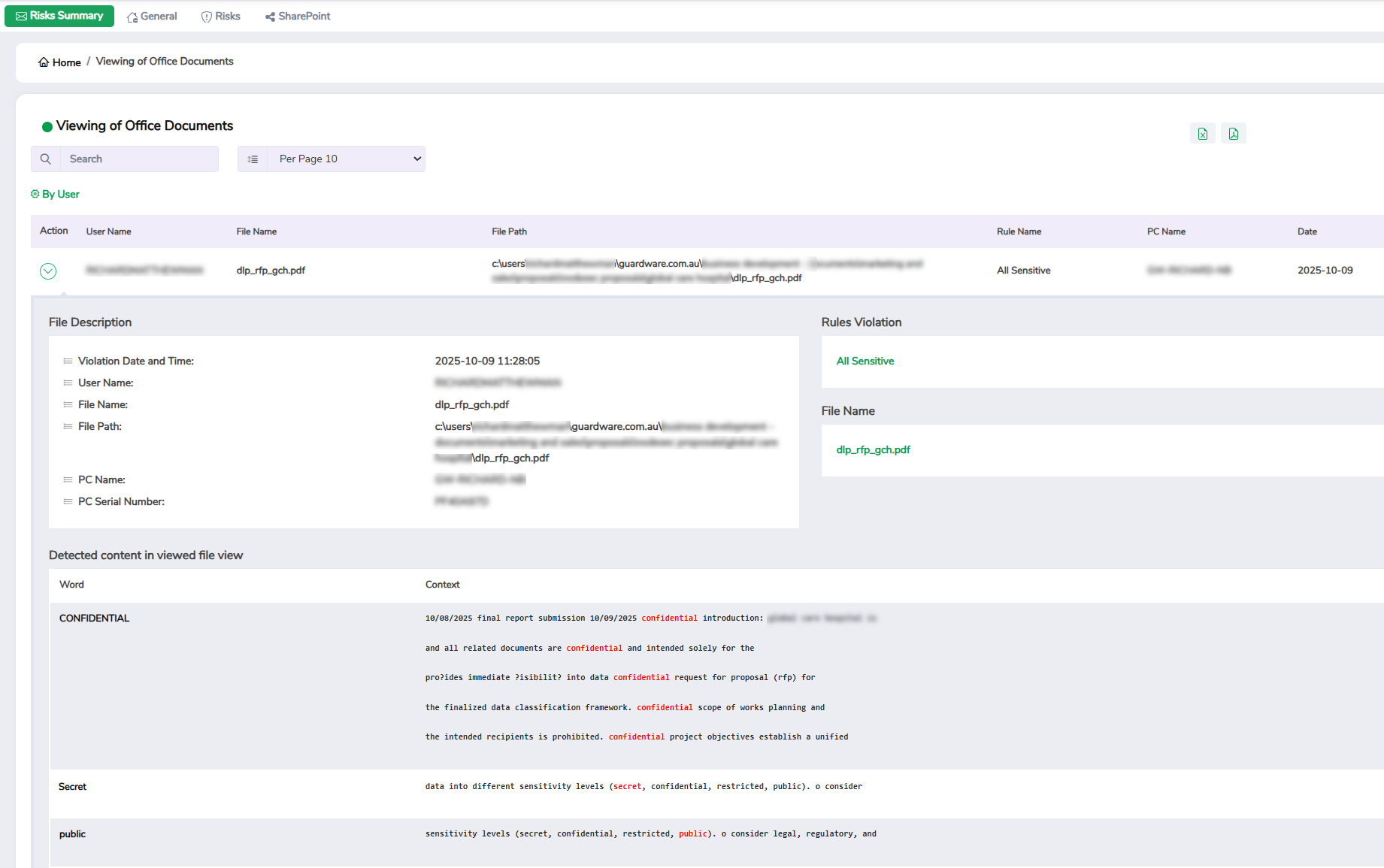Click the By User filter link

(60, 194)
